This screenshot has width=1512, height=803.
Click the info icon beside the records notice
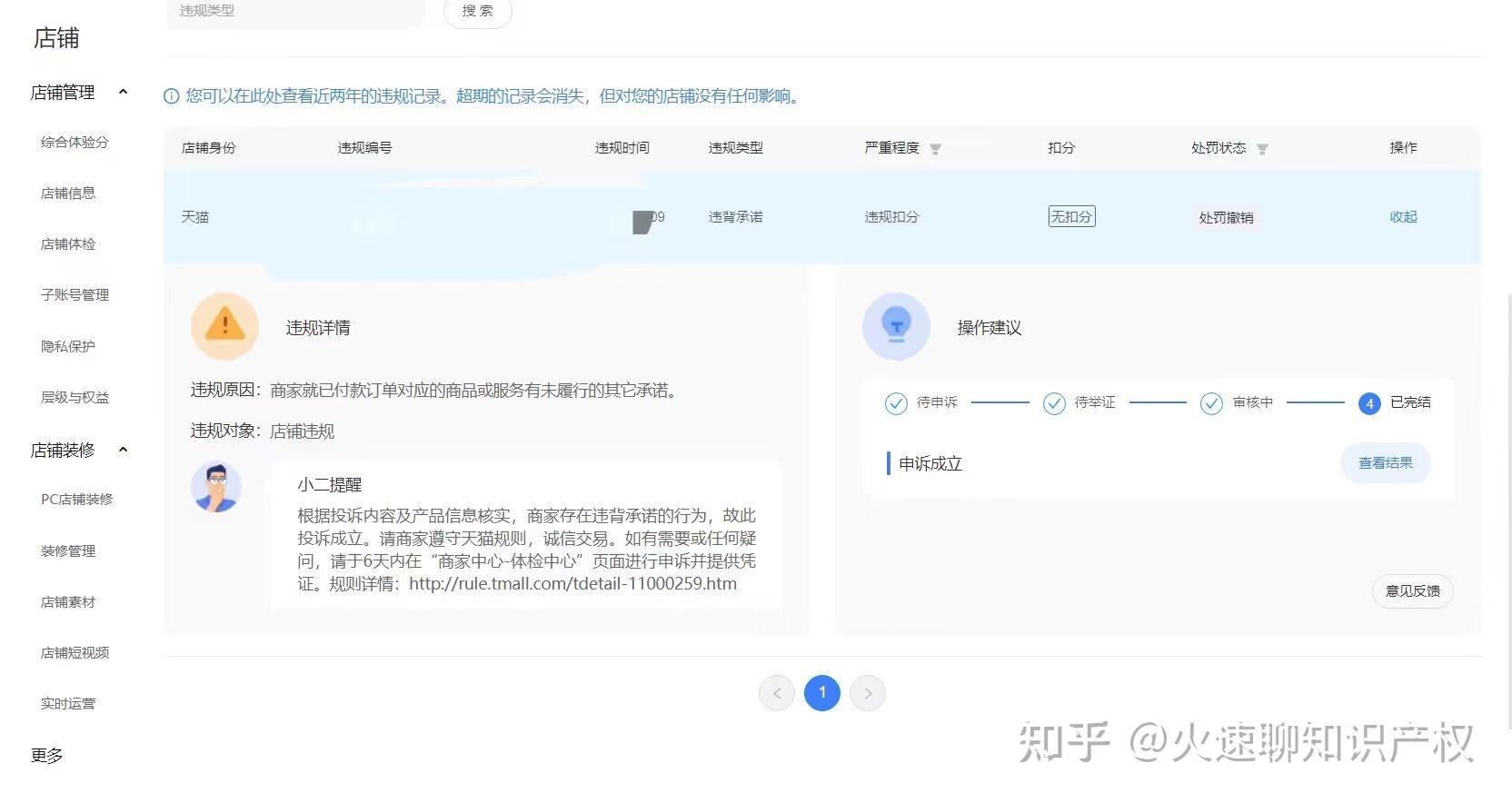[x=171, y=96]
